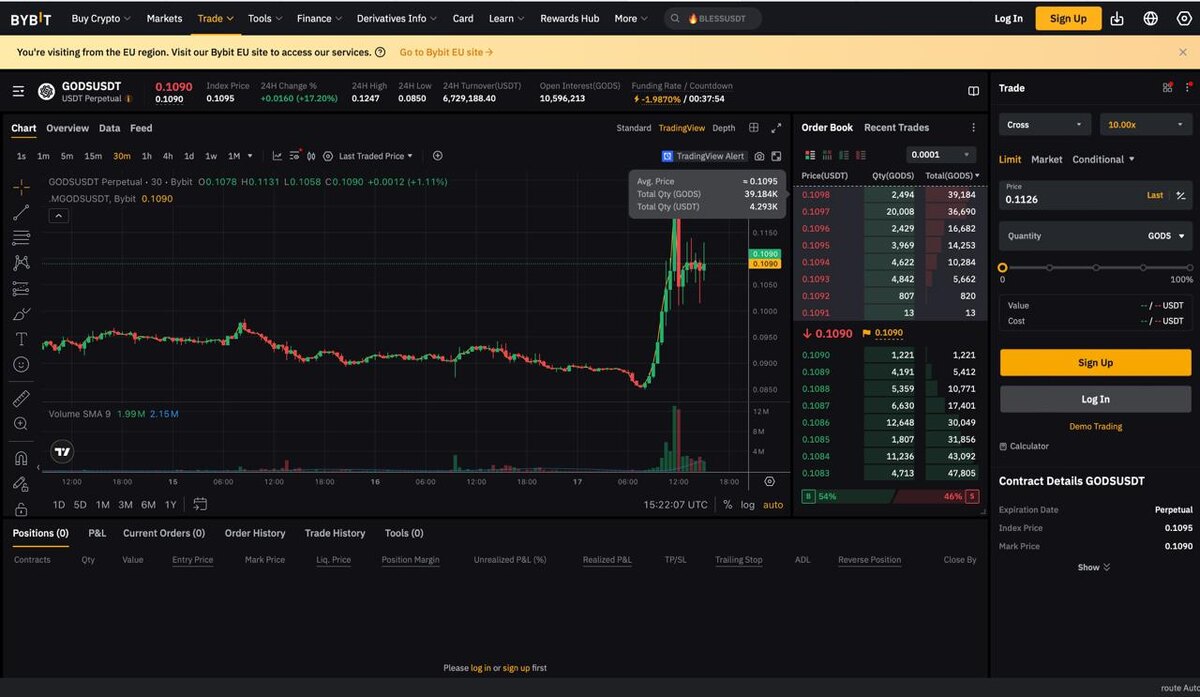Open the multi-chart grid layout icon
1200x697 pixels.
754,128
